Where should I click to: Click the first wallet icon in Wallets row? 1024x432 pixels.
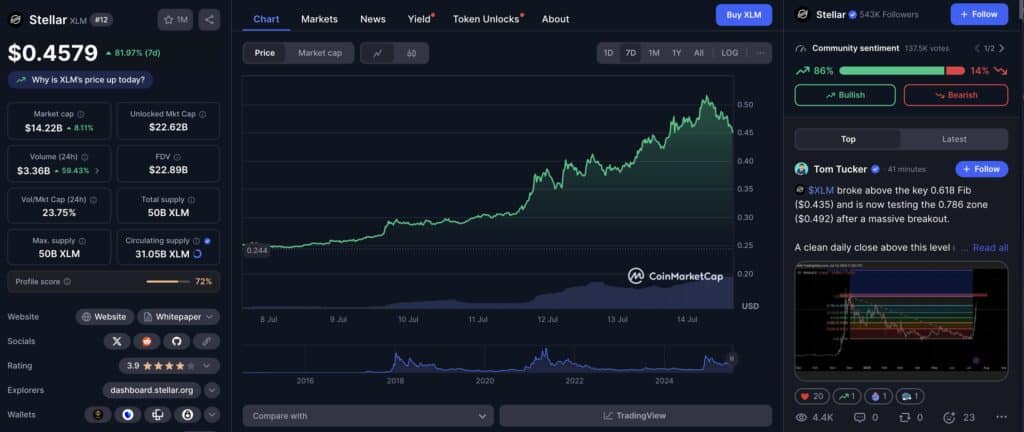point(99,414)
